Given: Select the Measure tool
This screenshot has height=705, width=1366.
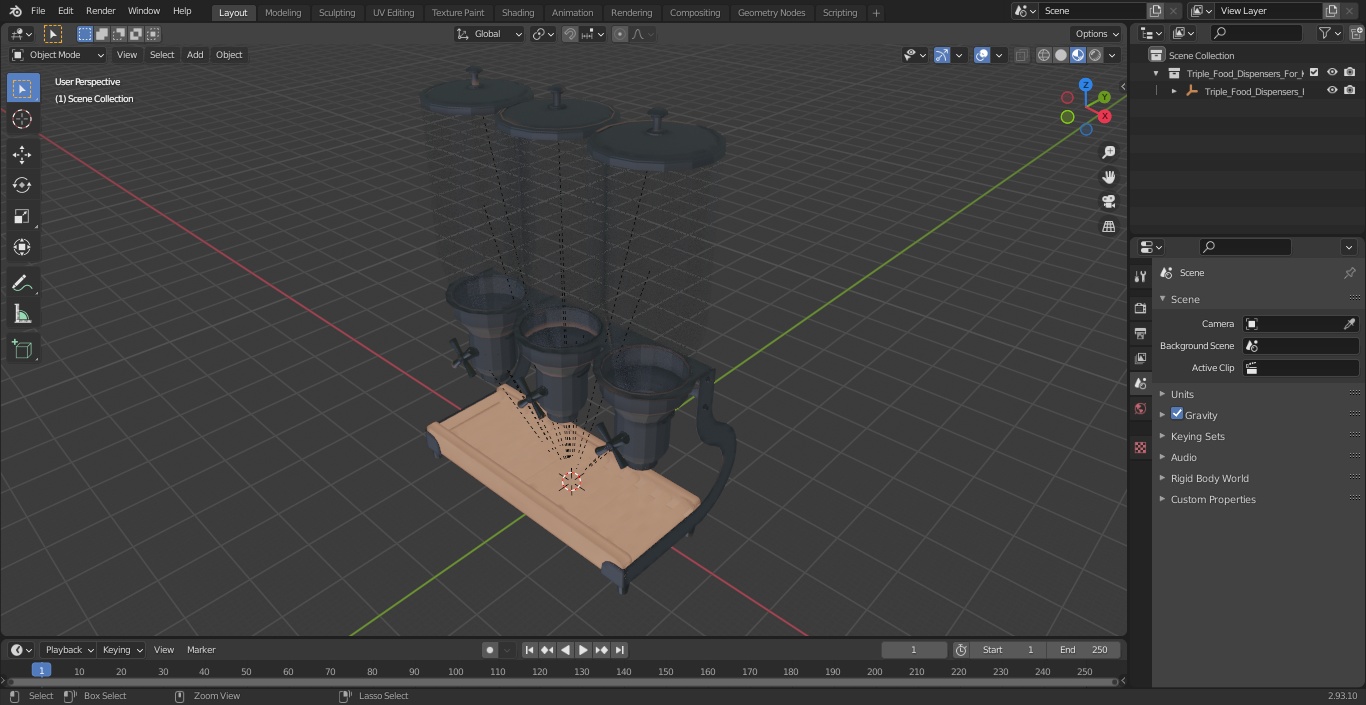Looking at the screenshot, I should (x=23, y=315).
